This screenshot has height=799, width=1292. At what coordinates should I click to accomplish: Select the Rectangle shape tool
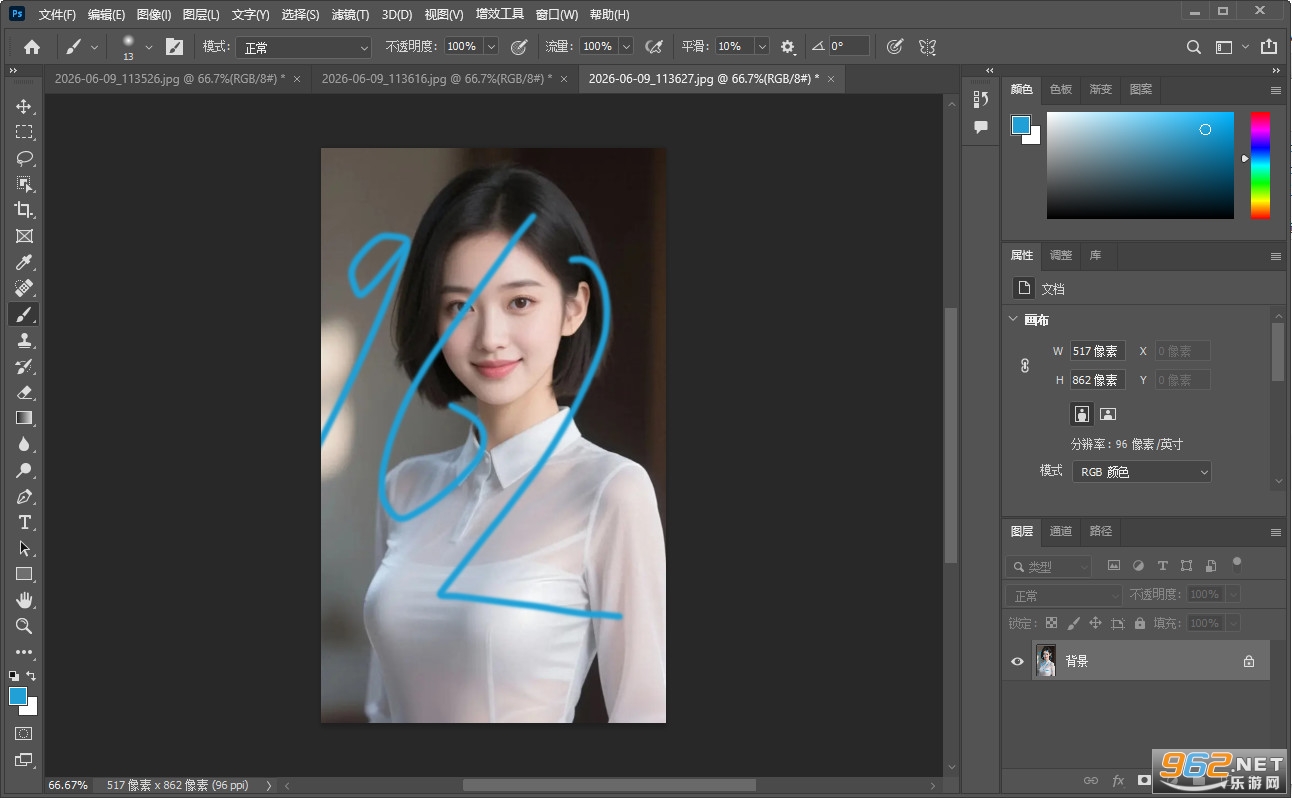click(24, 574)
